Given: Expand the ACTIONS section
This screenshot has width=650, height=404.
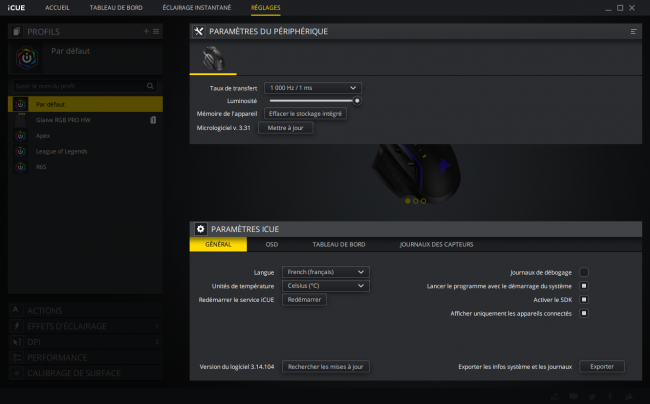Looking at the screenshot, I should point(85,310).
